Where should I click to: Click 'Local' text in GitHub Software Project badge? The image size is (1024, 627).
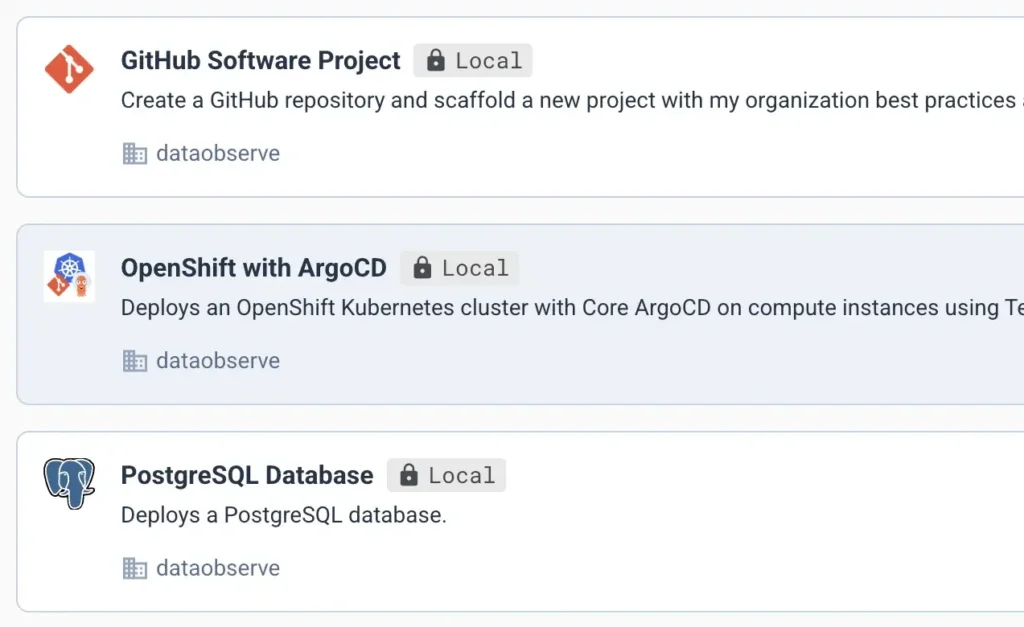[489, 61]
